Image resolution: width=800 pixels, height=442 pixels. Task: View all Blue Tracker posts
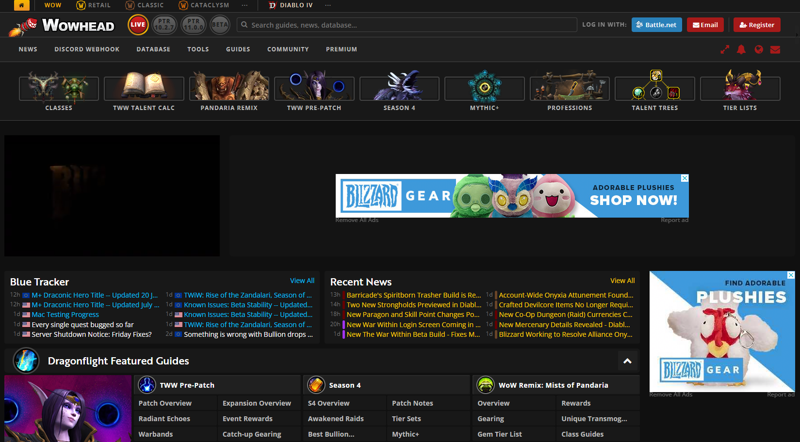302,281
